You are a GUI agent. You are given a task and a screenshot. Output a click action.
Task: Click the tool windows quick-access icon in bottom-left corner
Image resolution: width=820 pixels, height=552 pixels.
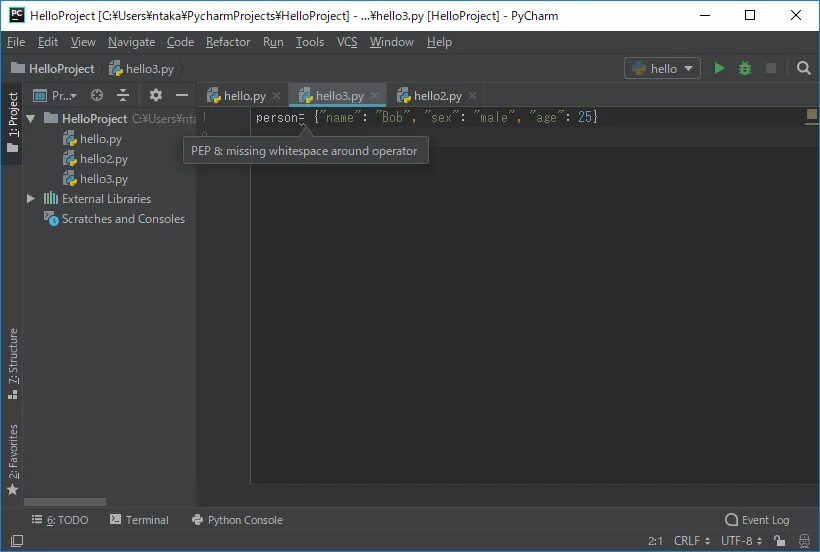coord(16,540)
